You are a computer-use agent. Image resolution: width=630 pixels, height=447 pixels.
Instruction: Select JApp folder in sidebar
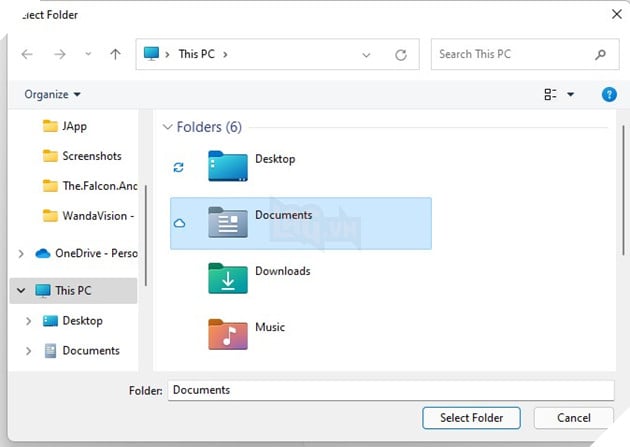(74, 126)
